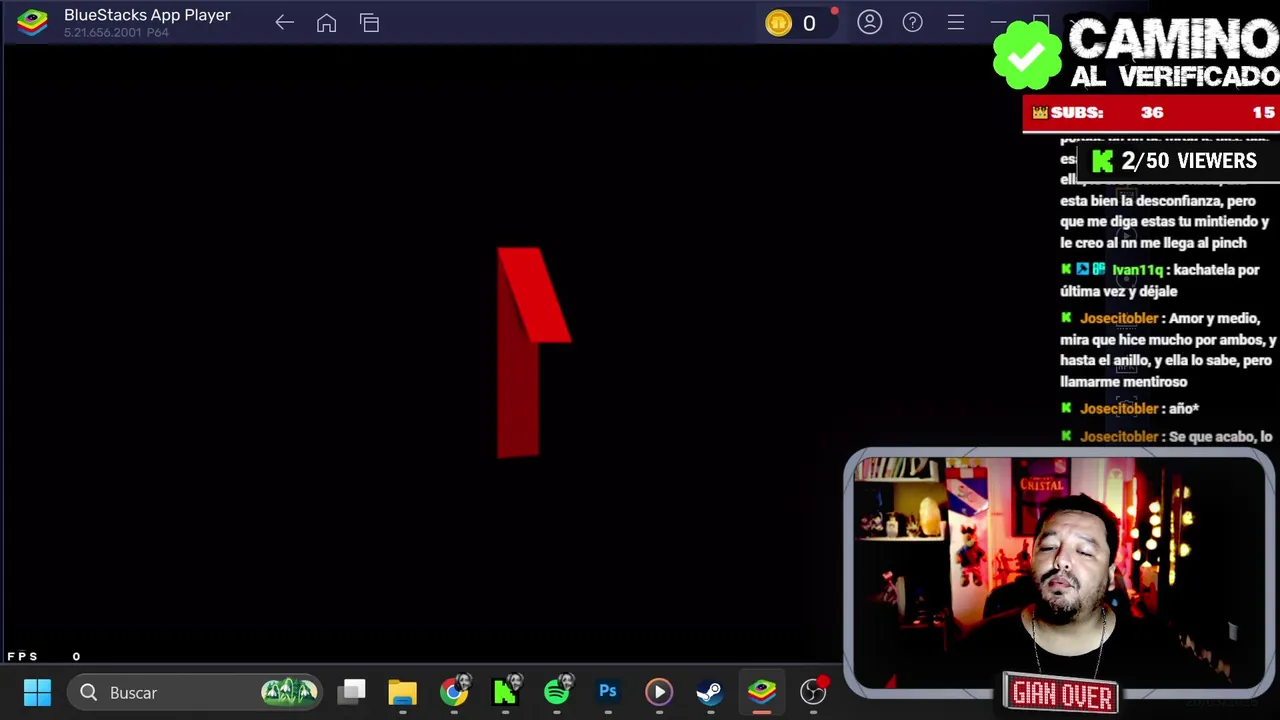Select the BlueStacks taskbar icon
1280x720 pixels.
[x=762, y=692]
